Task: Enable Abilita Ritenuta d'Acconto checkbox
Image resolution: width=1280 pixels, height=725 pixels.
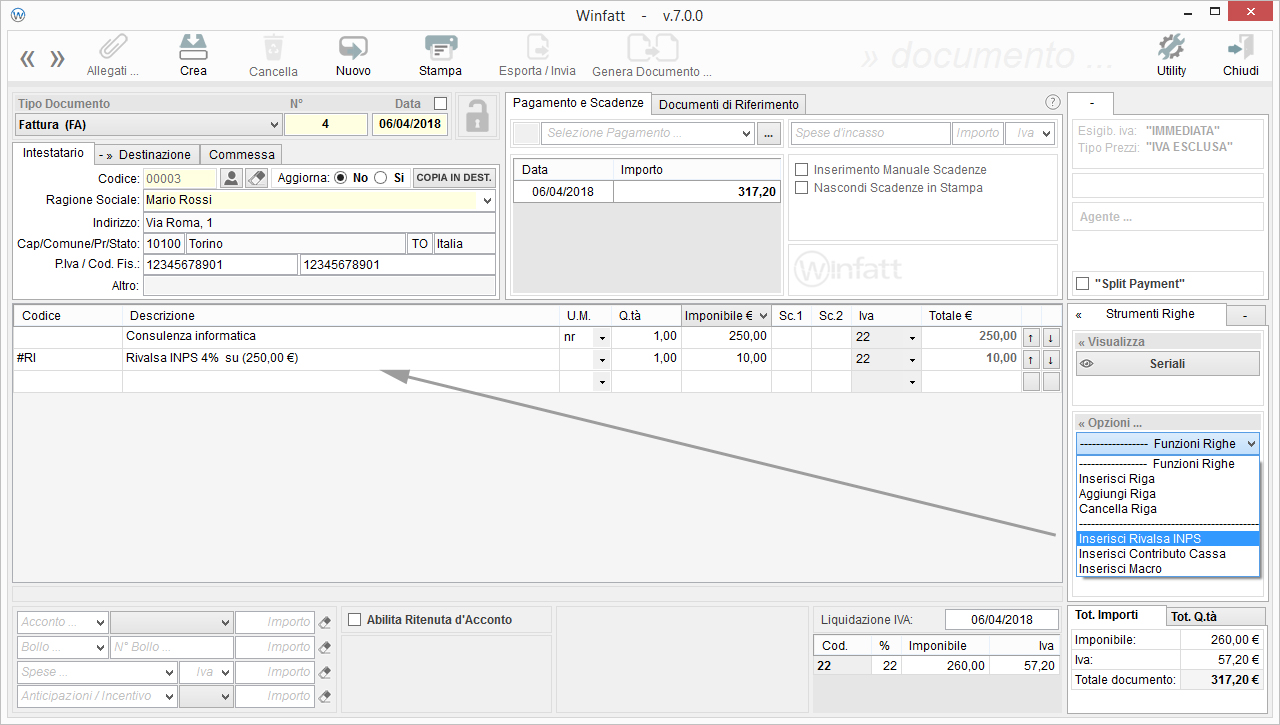Action: click(354, 620)
